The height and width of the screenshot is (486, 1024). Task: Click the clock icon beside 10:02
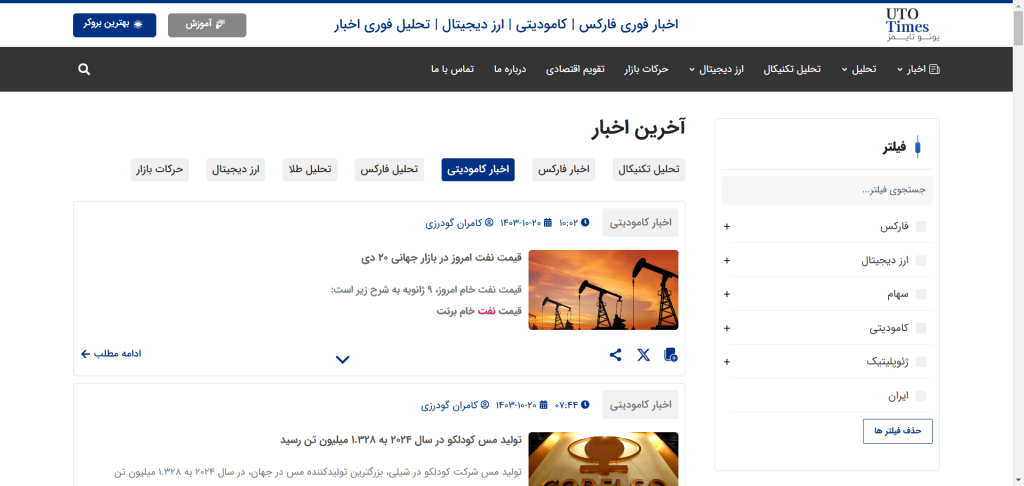pos(585,223)
